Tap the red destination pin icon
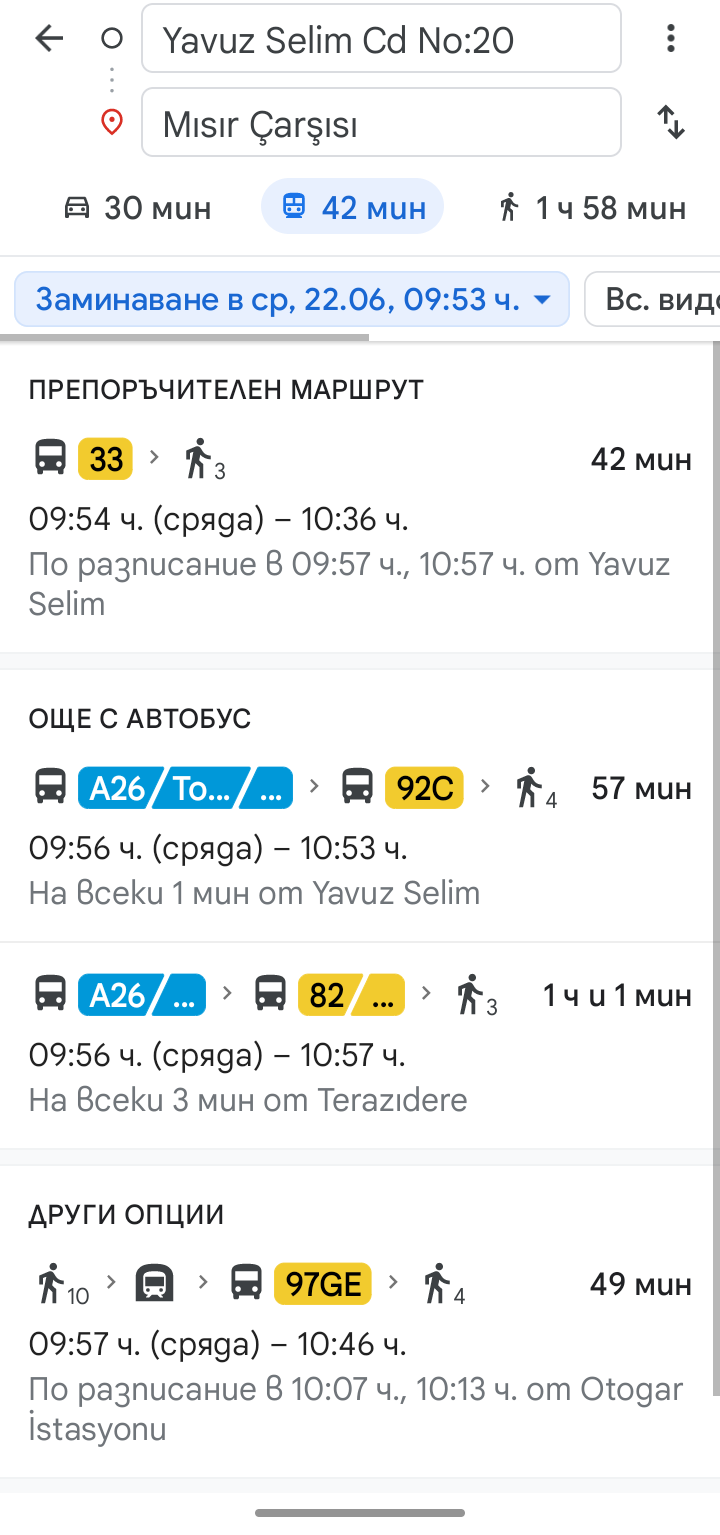Viewport: 720px width, 1535px height. 112,123
